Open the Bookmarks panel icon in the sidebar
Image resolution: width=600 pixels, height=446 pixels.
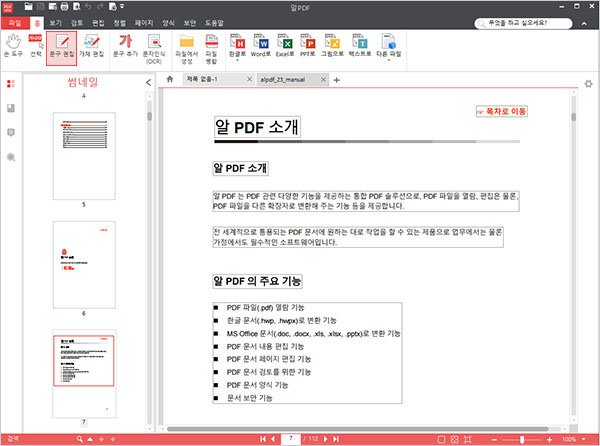11,108
